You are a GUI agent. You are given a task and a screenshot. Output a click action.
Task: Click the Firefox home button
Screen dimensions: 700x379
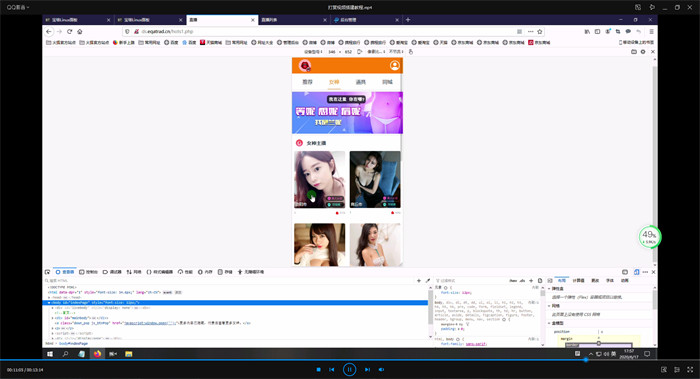(x=80, y=32)
